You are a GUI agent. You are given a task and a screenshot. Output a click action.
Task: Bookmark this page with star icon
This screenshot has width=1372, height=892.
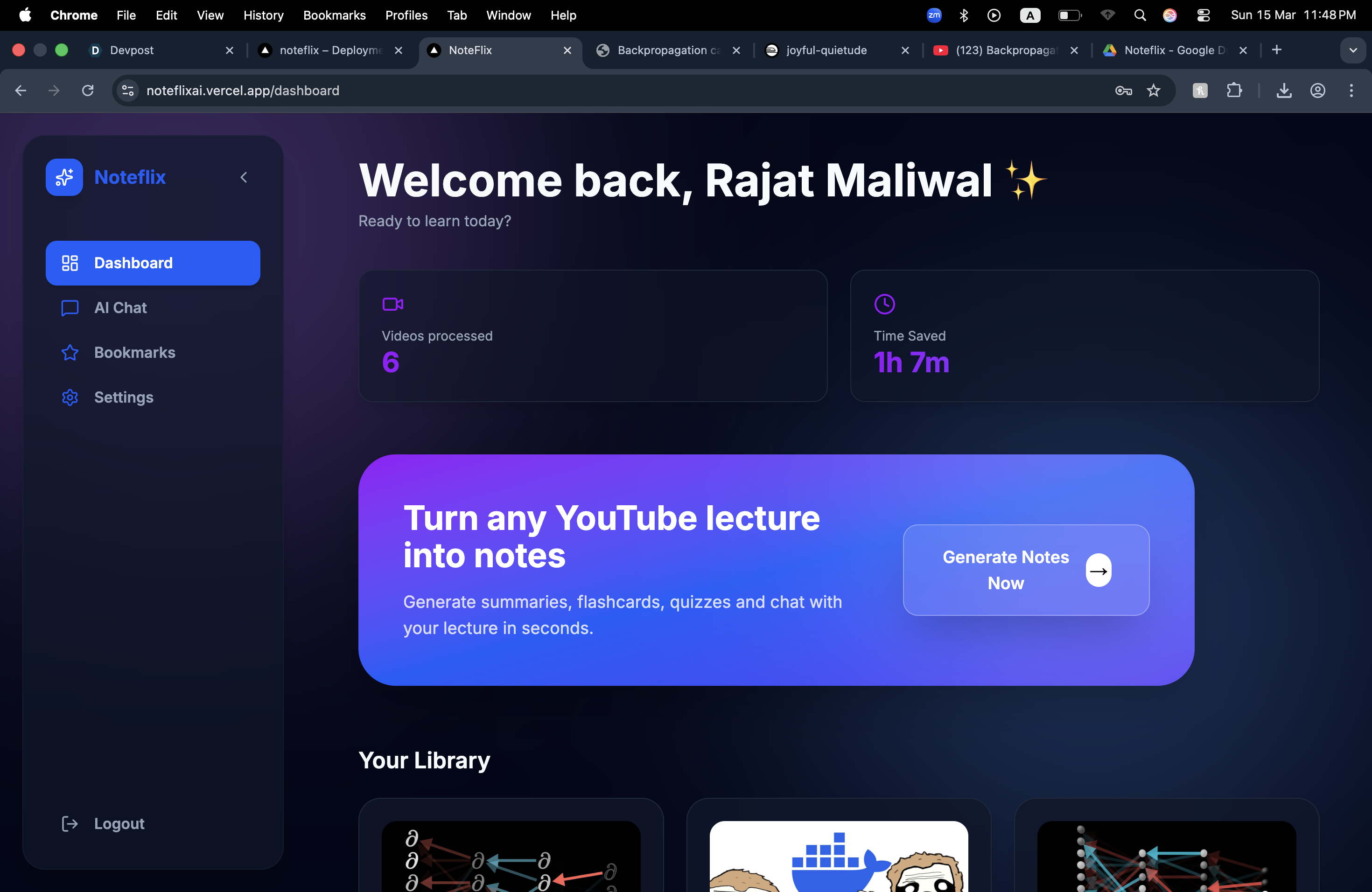(1153, 91)
